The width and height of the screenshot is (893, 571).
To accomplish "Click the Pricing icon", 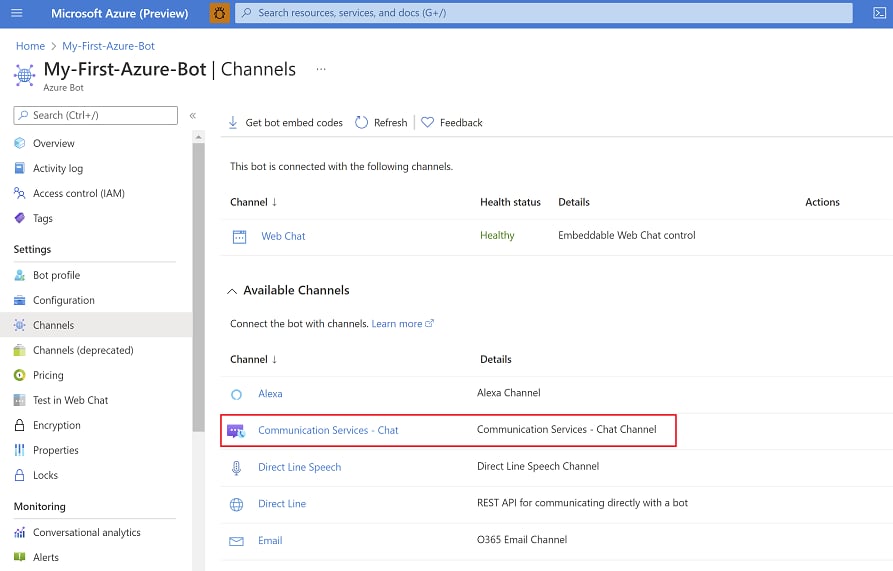I will 19,375.
